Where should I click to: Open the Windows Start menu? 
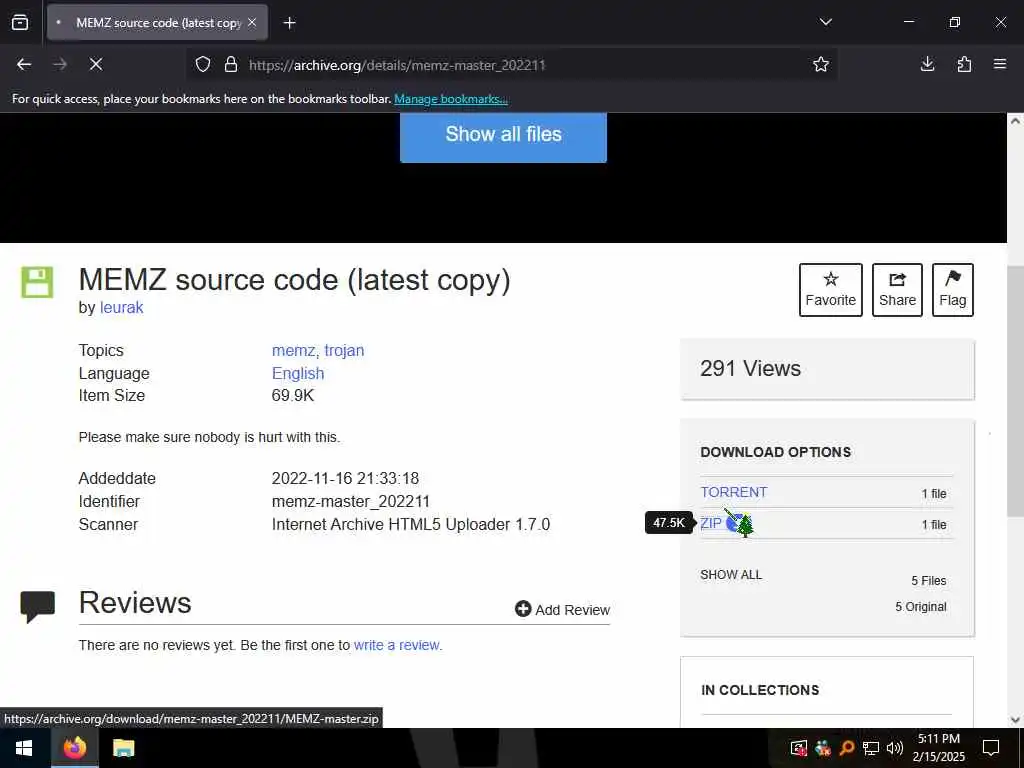24,748
